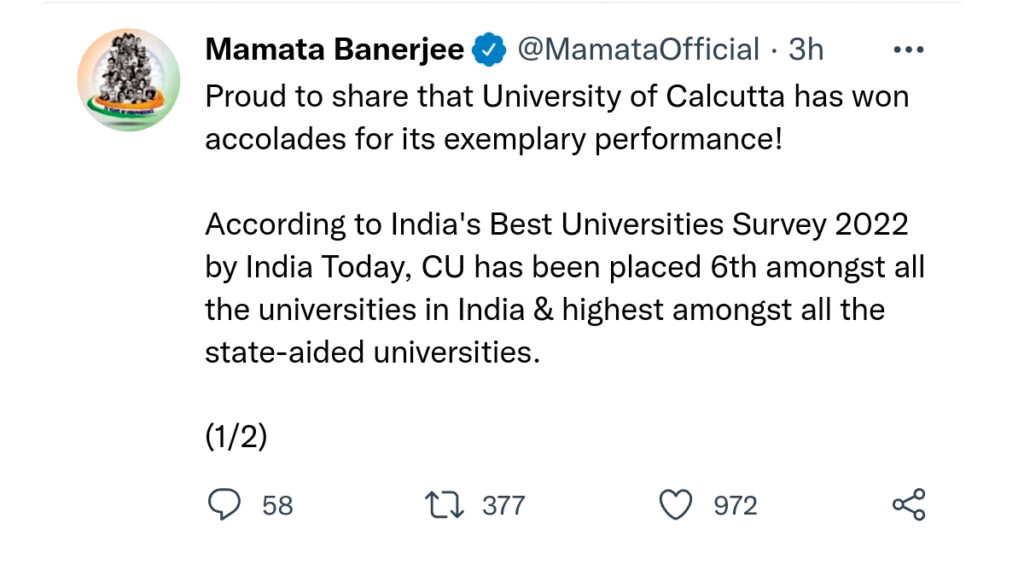Screen dimensions: 1024x576
Task: Click the 'highest amongst all the' text line
Action: (545, 310)
